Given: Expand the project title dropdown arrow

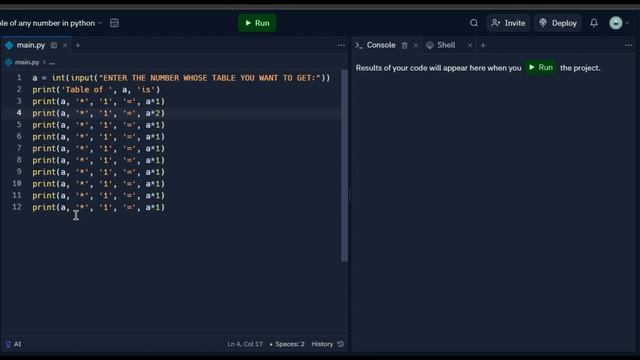Looking at the screenshot, I should tap(100, 23).
